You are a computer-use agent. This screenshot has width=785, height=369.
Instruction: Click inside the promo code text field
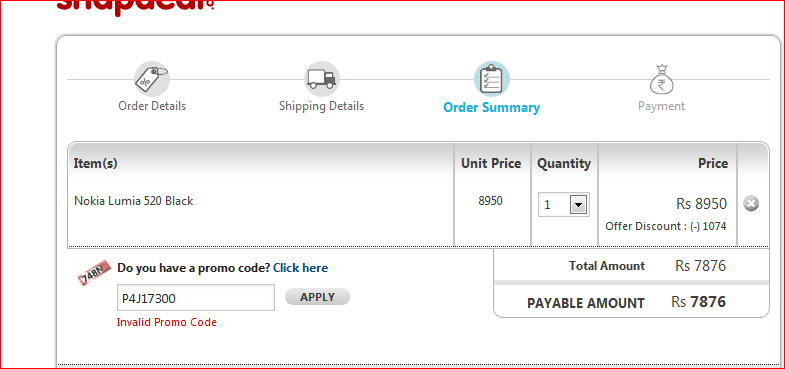[196, 298]
